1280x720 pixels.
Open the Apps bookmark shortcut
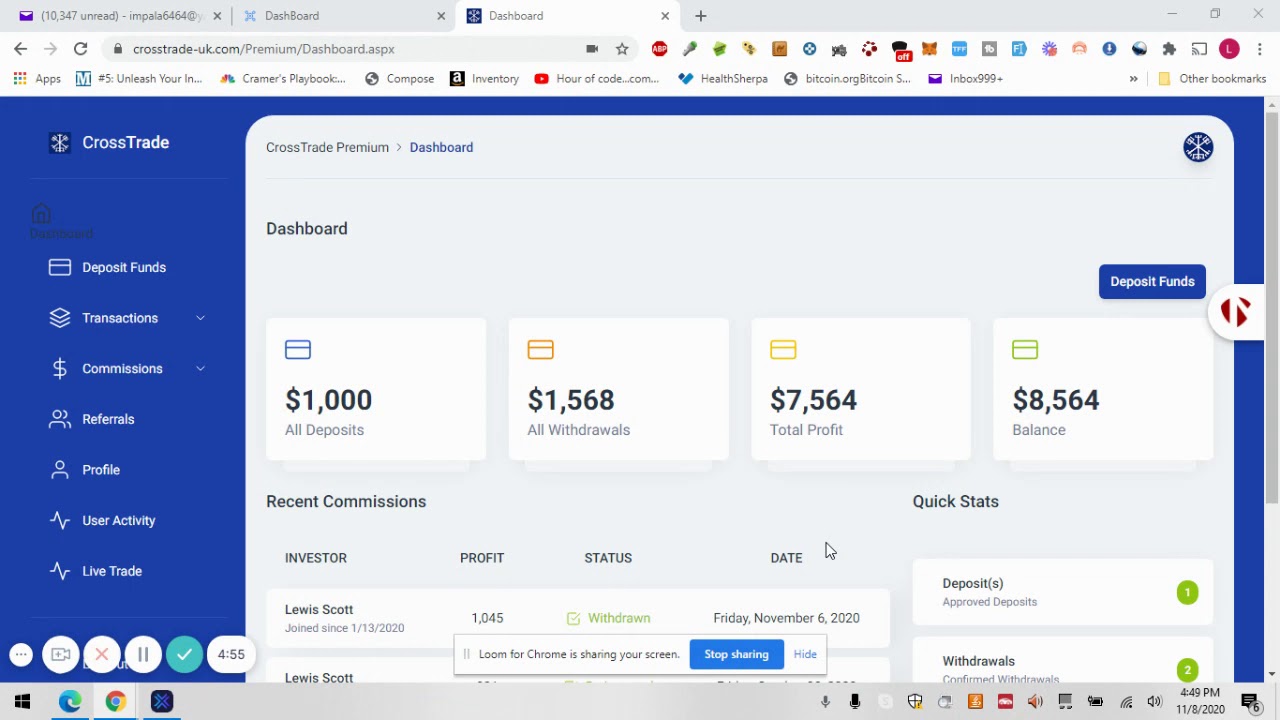point(37,78)
